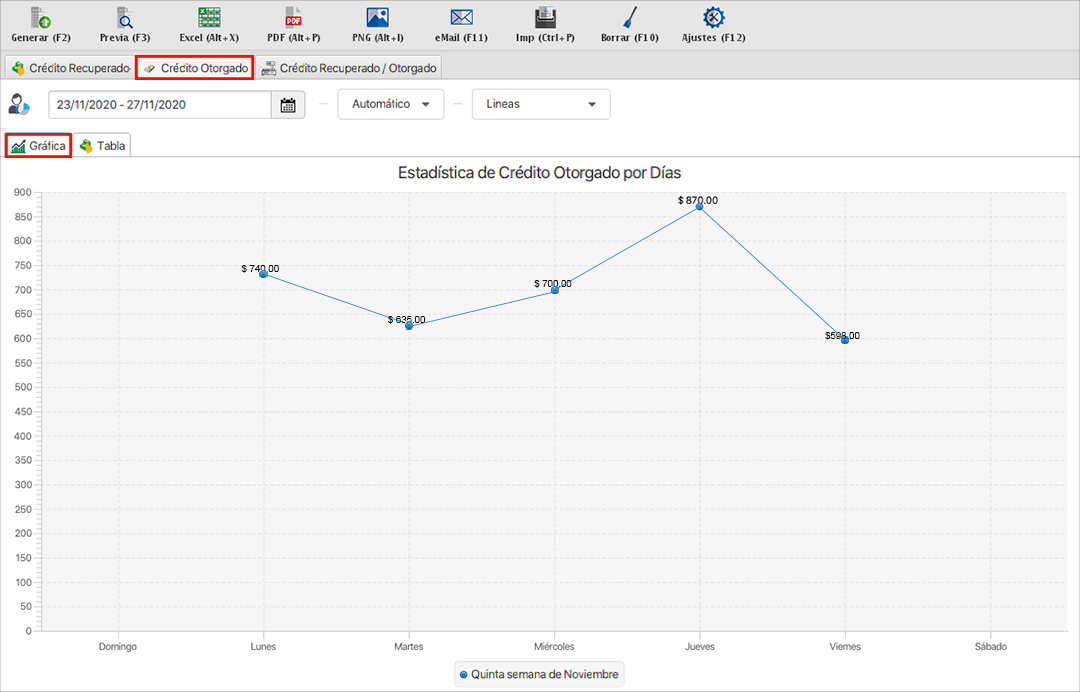
Task: Click the Generar (F2) report icon
Action: click(x=40, y=18)
